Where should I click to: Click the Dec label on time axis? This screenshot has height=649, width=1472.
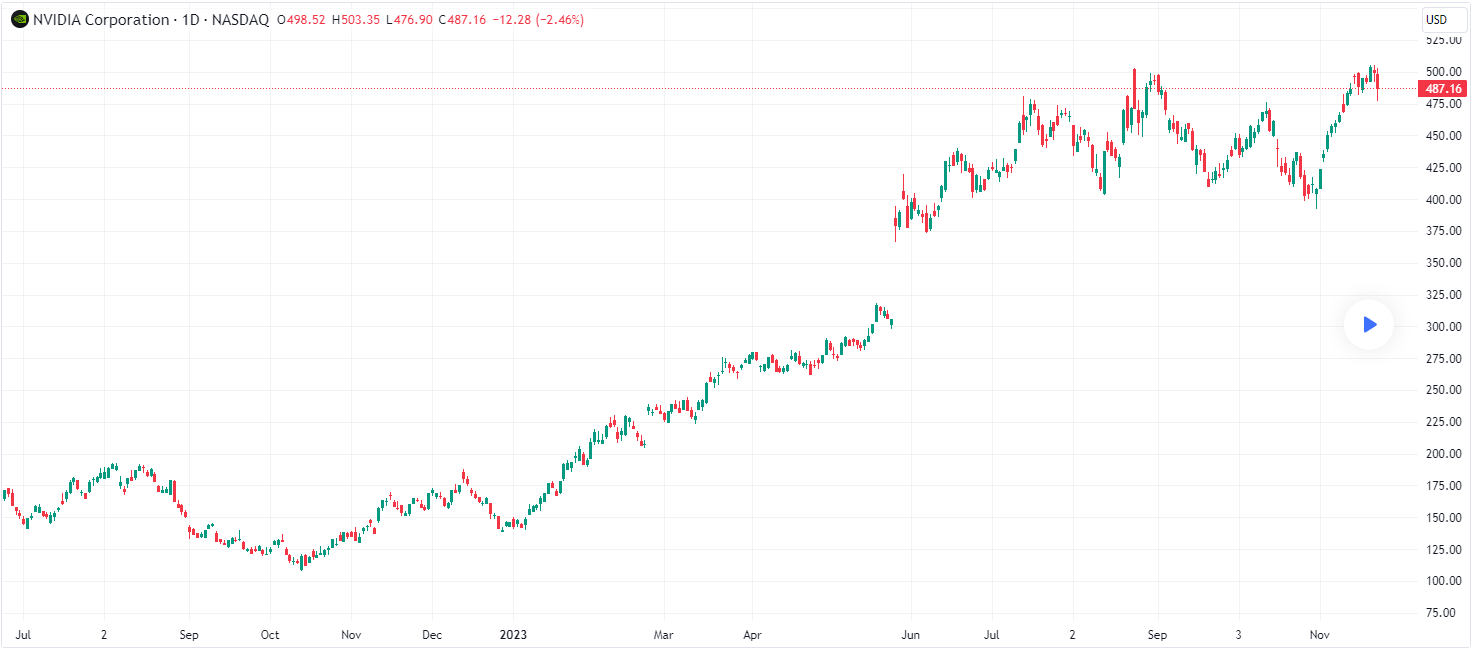coord(431,634)
